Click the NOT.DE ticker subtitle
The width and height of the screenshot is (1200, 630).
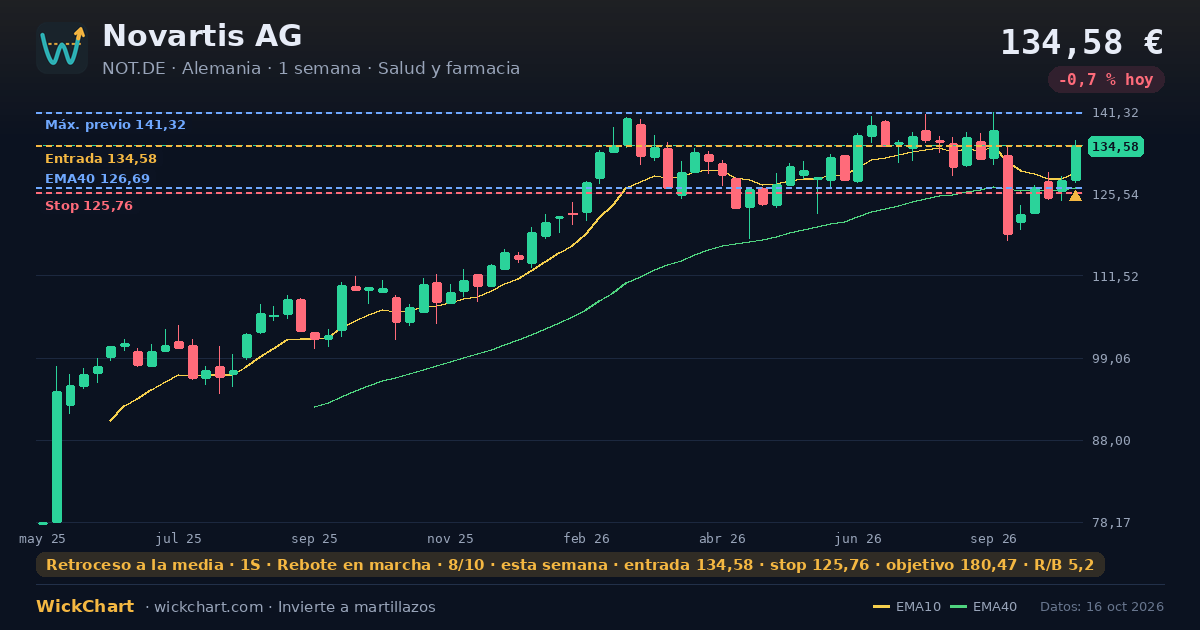pyautogui.click(x=311, y=69)
